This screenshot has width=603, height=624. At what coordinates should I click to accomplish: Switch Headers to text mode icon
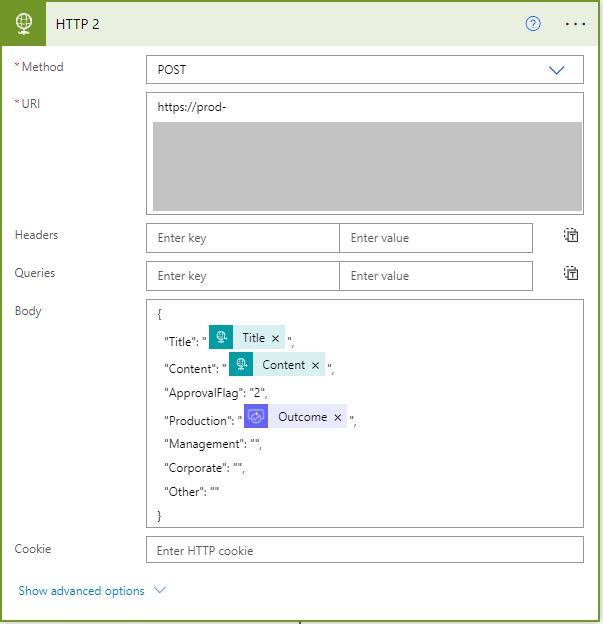coord(571,236)
